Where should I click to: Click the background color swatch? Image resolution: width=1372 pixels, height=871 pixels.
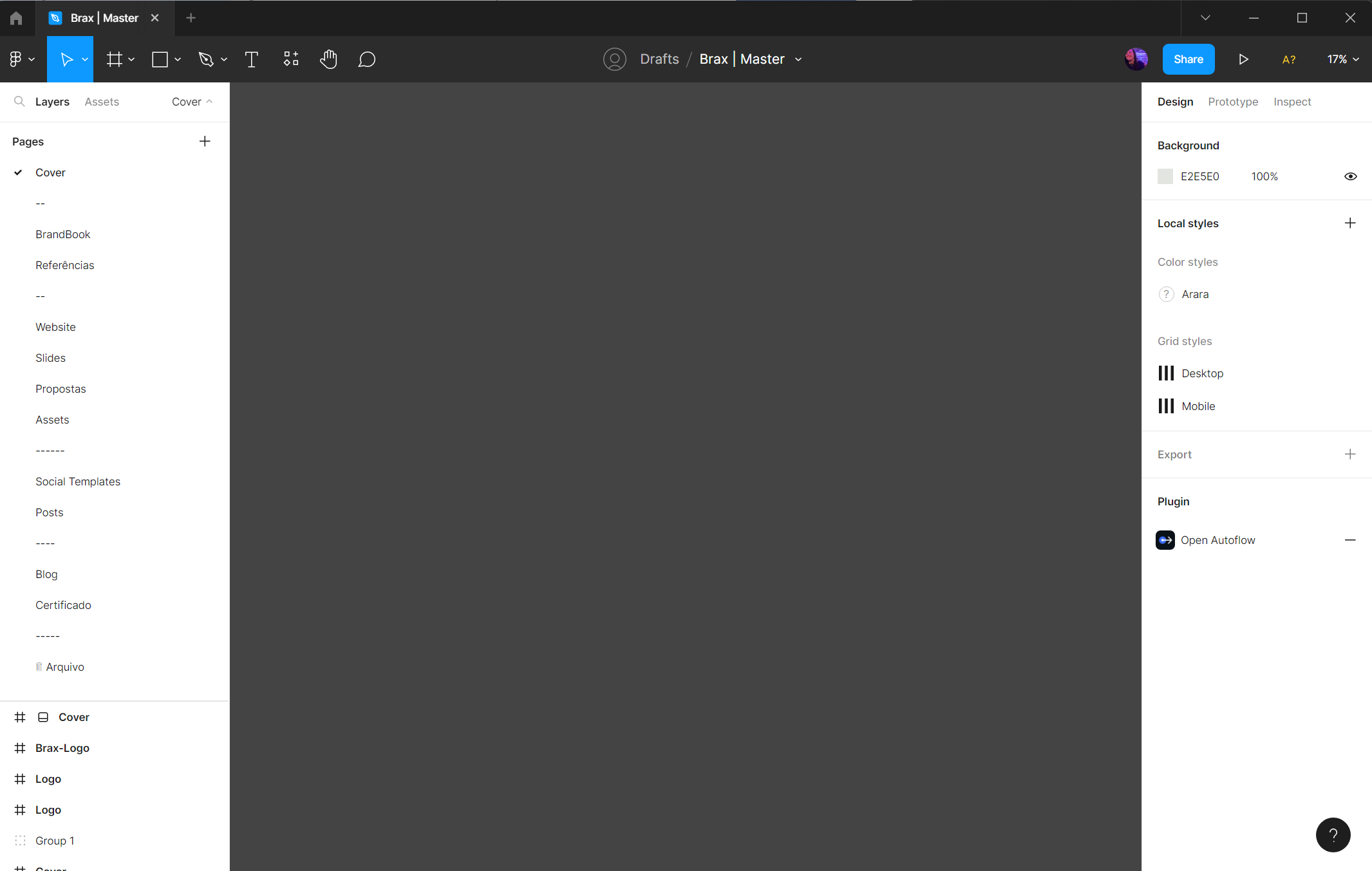(x=1165, y=176)
